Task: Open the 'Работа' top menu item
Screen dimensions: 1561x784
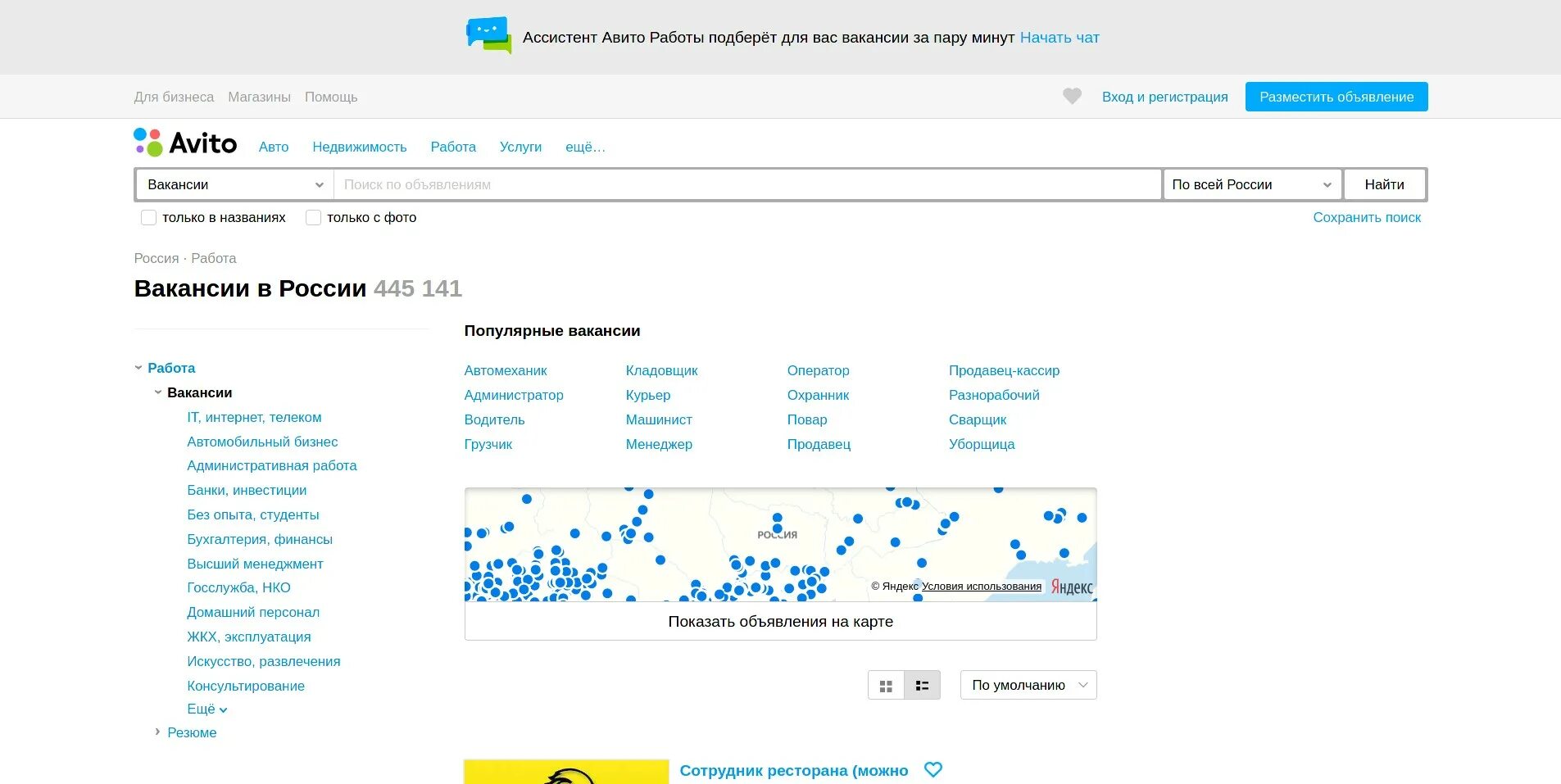Action: click(x=453, y=147)
